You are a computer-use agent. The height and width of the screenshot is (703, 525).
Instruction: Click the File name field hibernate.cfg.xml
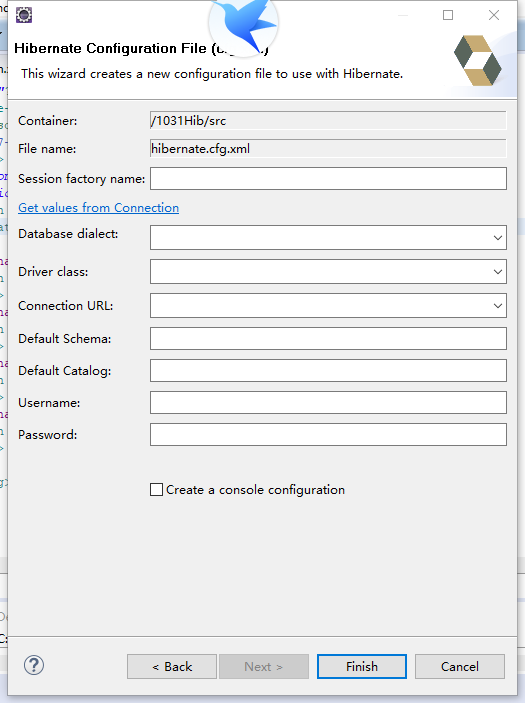point(328,148)
